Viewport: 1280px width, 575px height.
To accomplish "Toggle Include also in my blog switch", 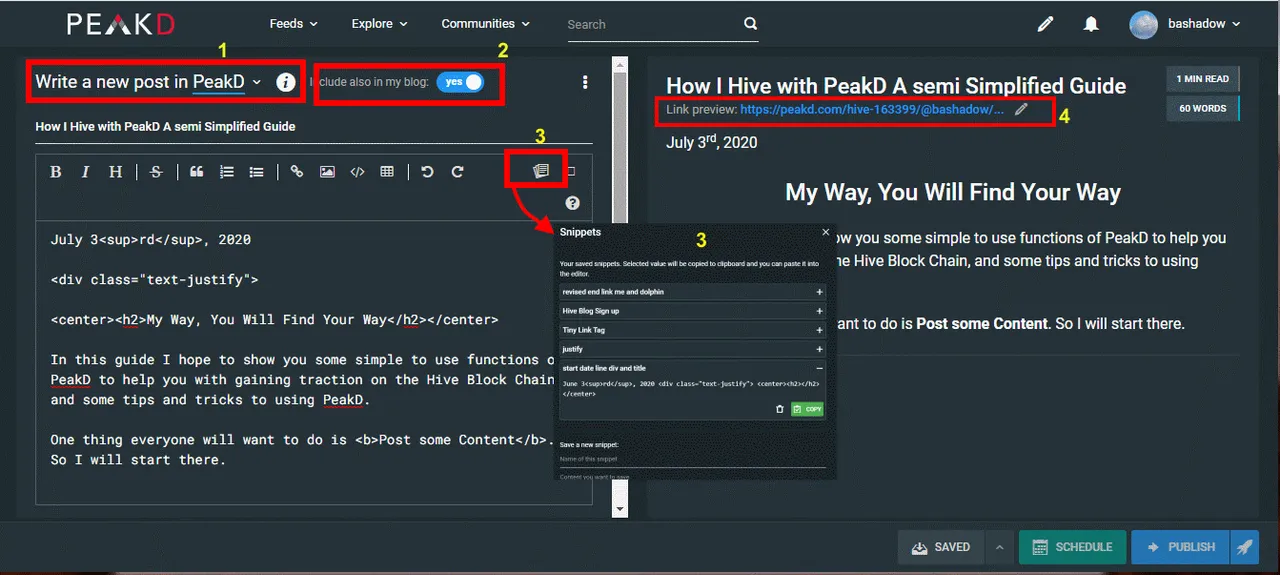I will coord(460,82).
